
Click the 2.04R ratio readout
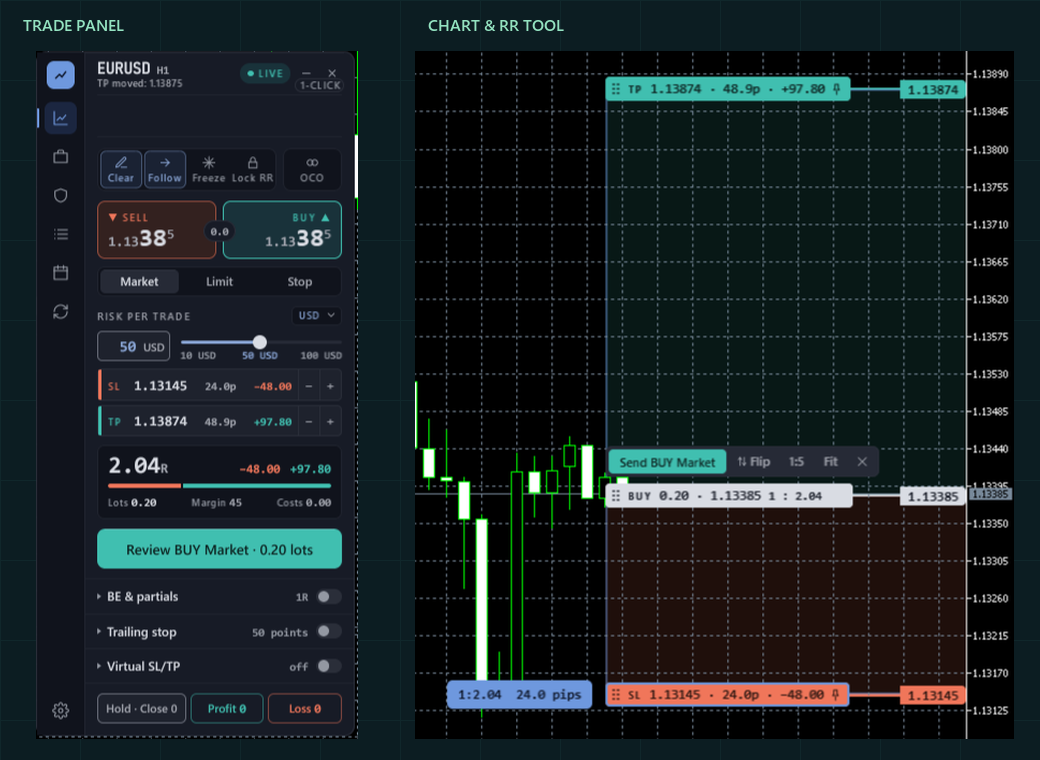(138, 466)
